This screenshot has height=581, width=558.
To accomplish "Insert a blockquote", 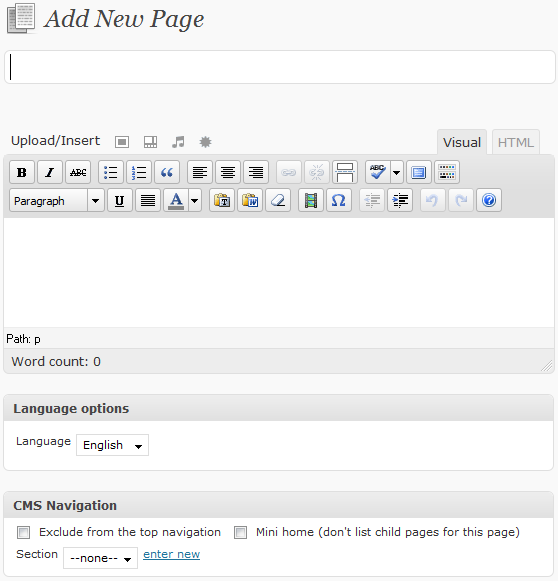I will tap(167, 172).
